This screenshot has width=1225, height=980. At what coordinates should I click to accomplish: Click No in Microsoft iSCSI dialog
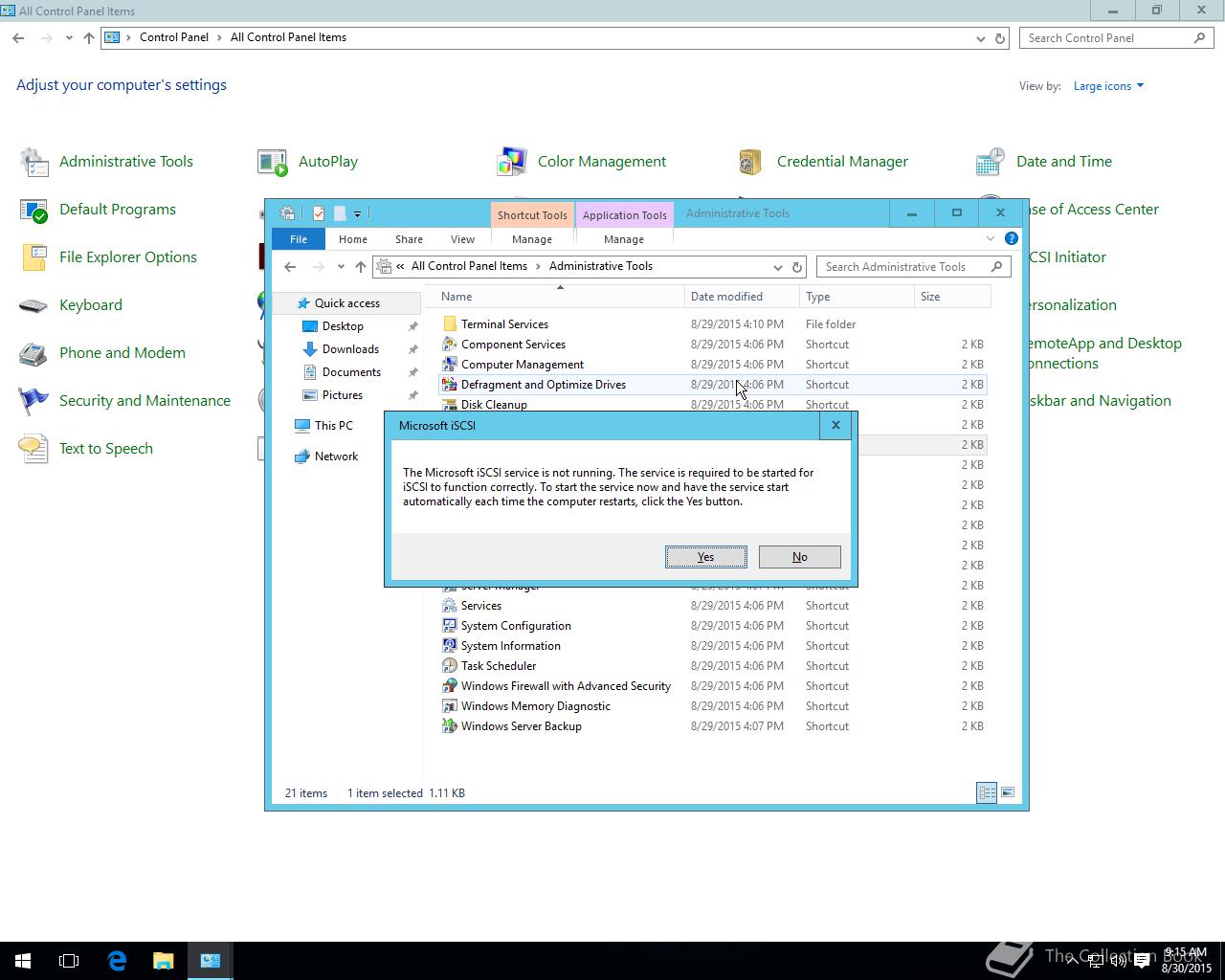tap(799, 557)
